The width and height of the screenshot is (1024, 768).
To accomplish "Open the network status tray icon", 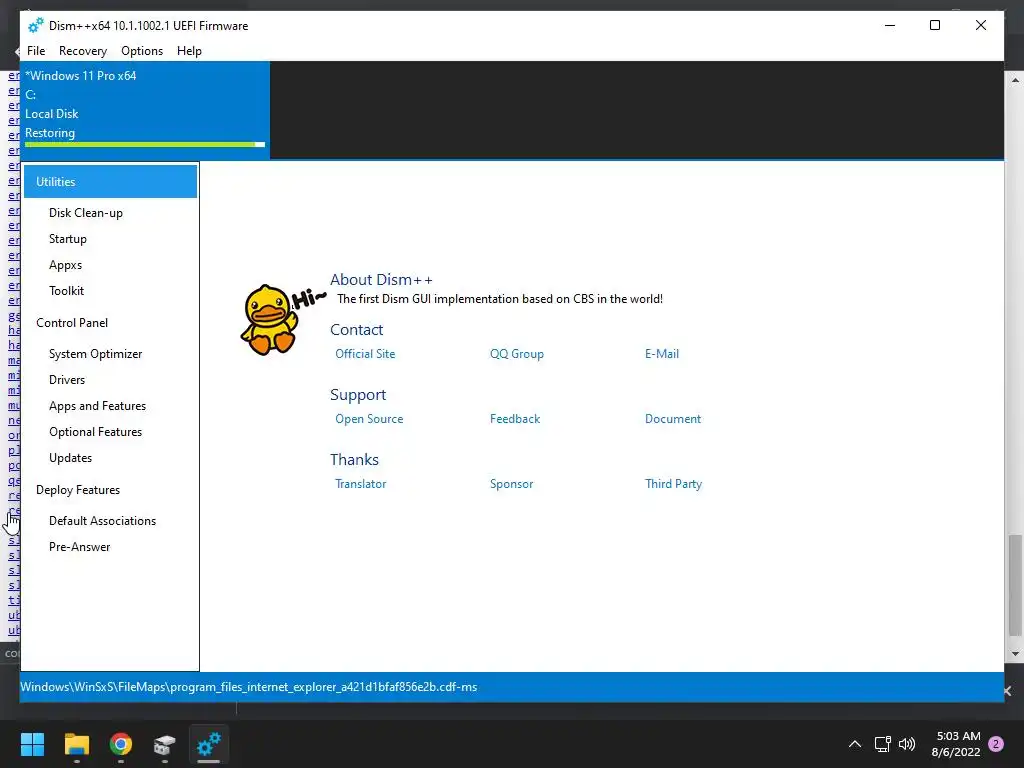I will tap(882, 744).
